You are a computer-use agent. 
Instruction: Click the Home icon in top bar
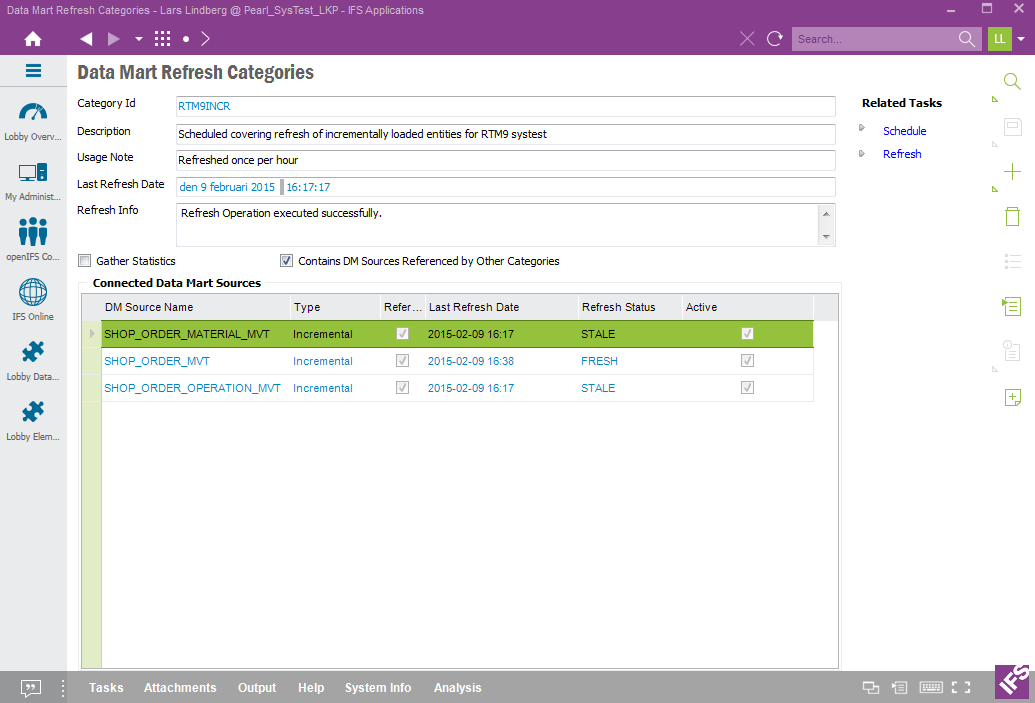pos(33,39)
